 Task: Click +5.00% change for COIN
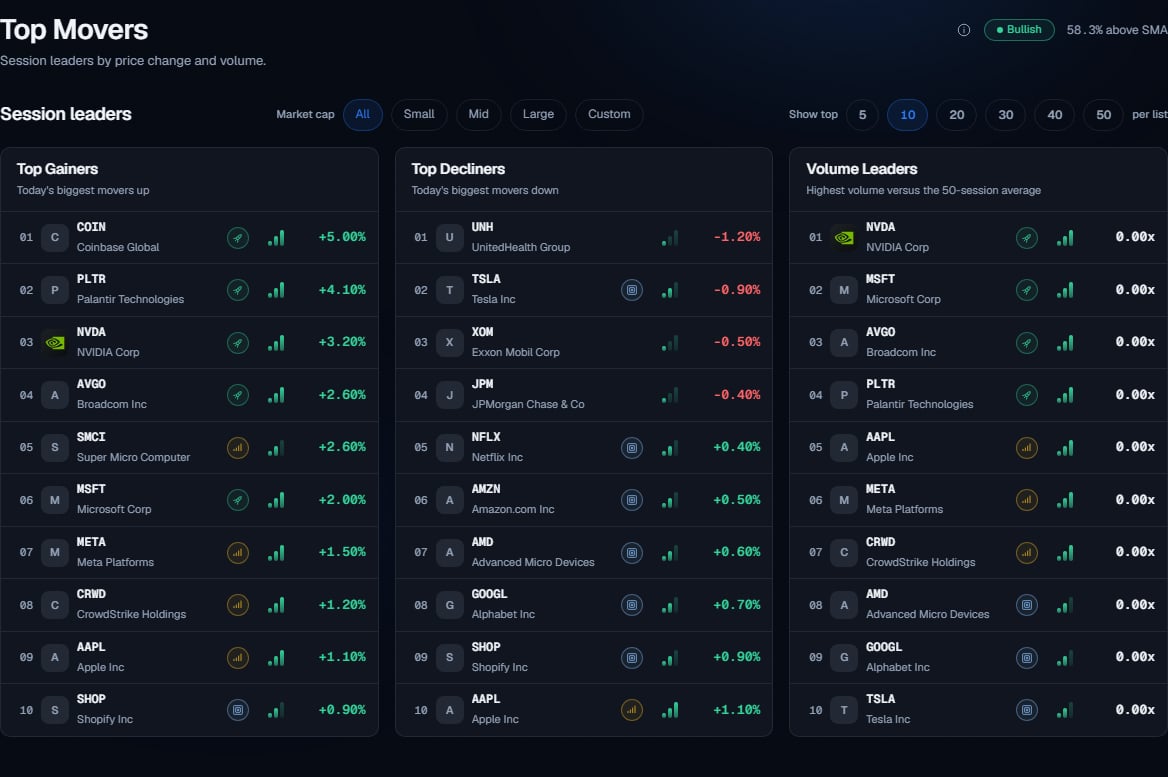342,237
